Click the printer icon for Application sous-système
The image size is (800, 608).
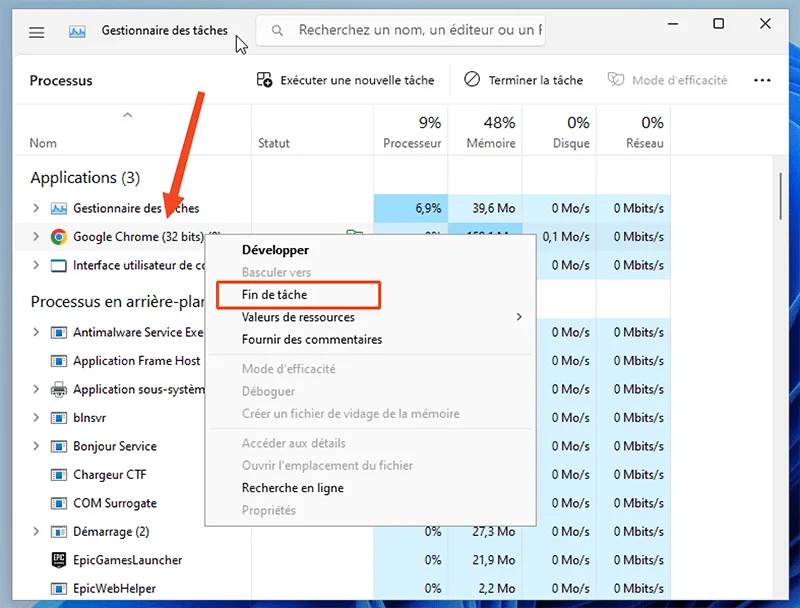point(59,389)
